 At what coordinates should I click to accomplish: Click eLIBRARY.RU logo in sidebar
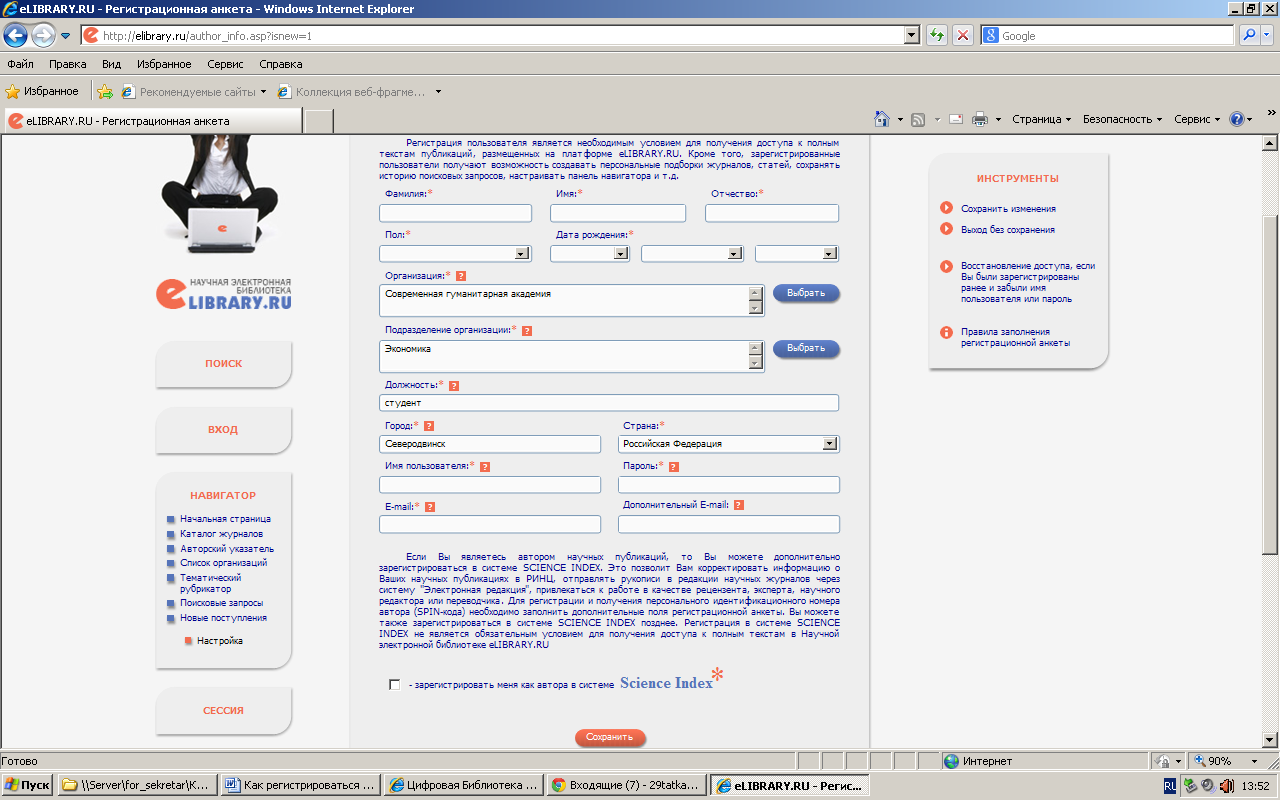223,294
